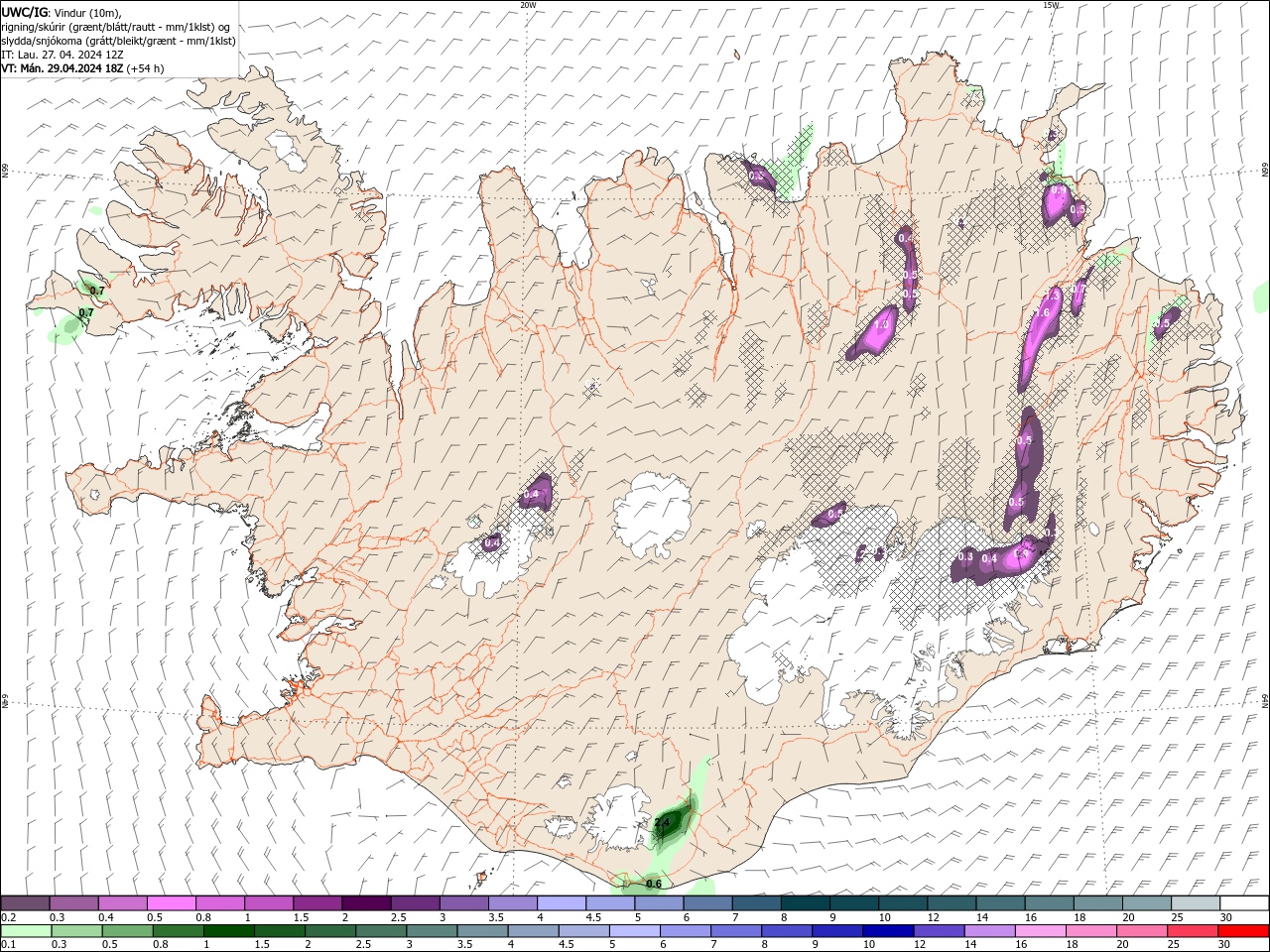This screenshot has height=952, width=1270.
Task: Click the palest green rain swatch between 0.1 and 0.3
Action: [x=25, y=931]
